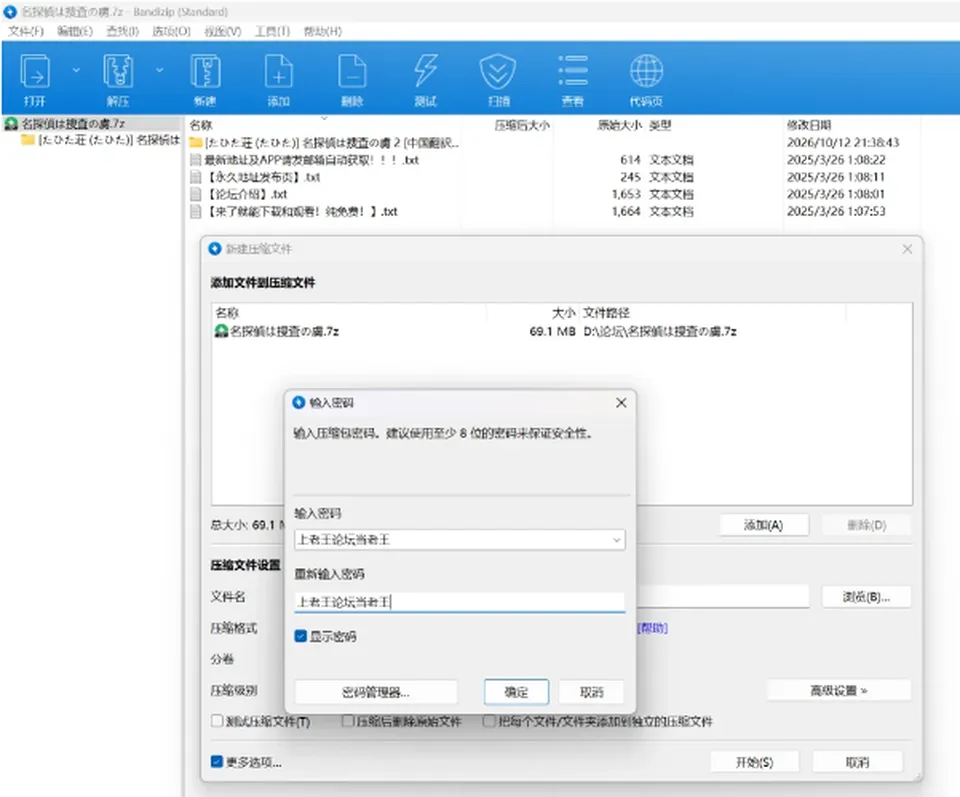Tick the 压缩后删除原始文件 checkbox
Image resolution: width=960 pixels, height=797 pixels.
click(x=347, y=721)
